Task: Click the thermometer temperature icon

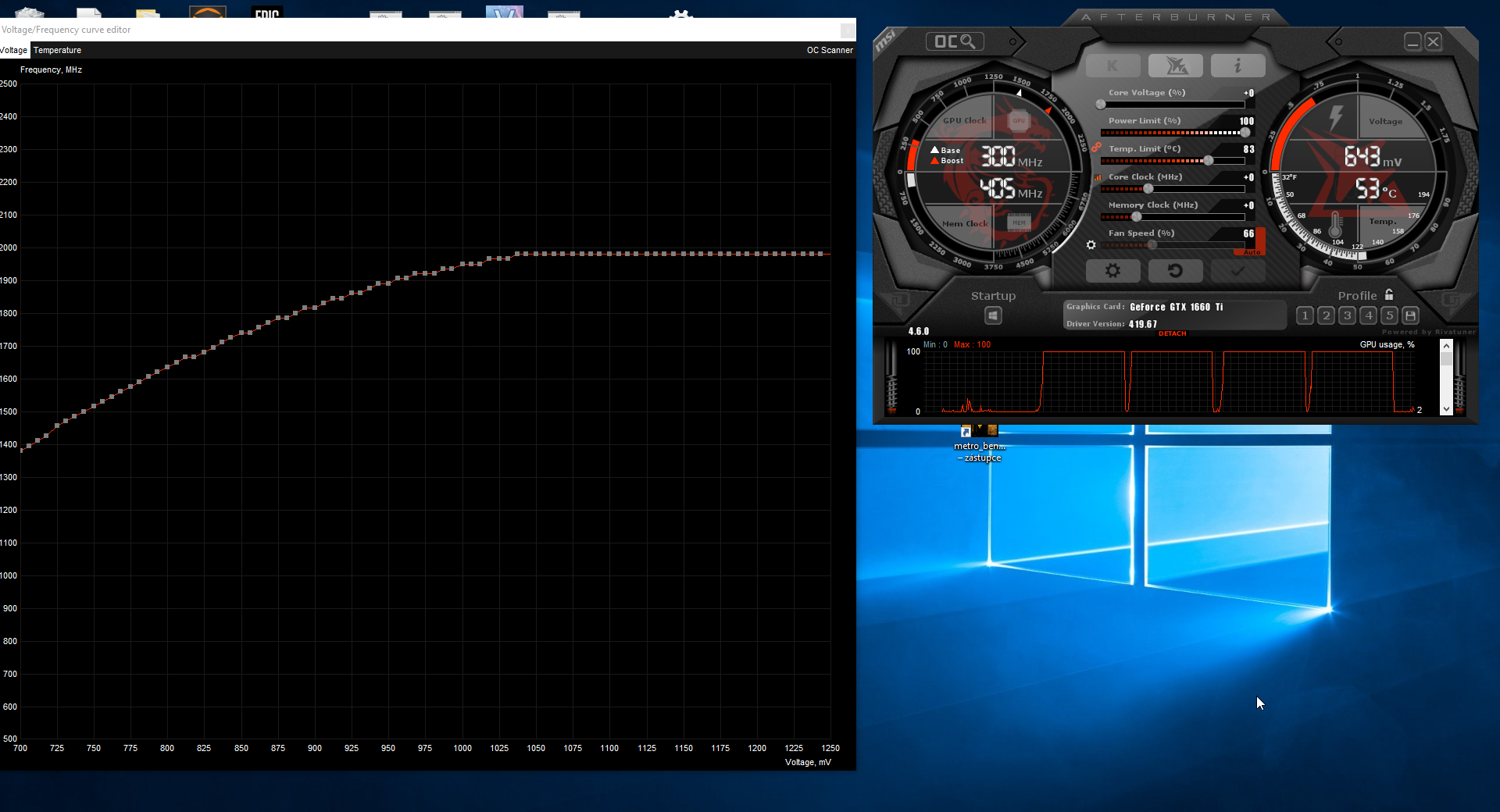Action: 1335,225
